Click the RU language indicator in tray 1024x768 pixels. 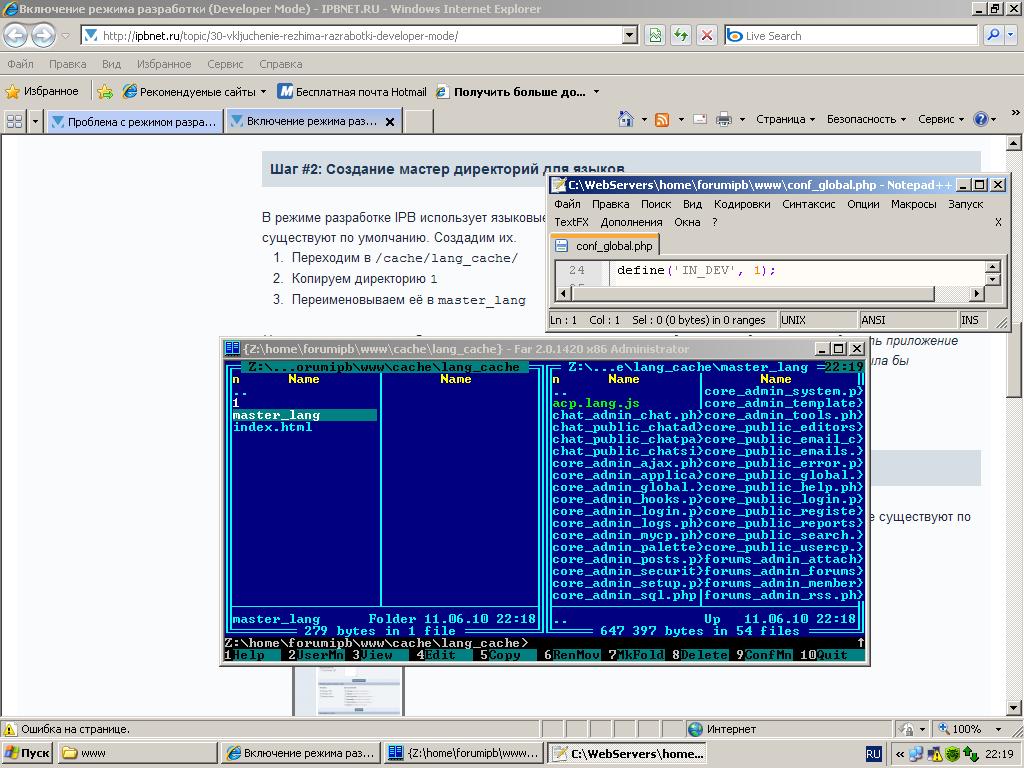click(873, 754)
